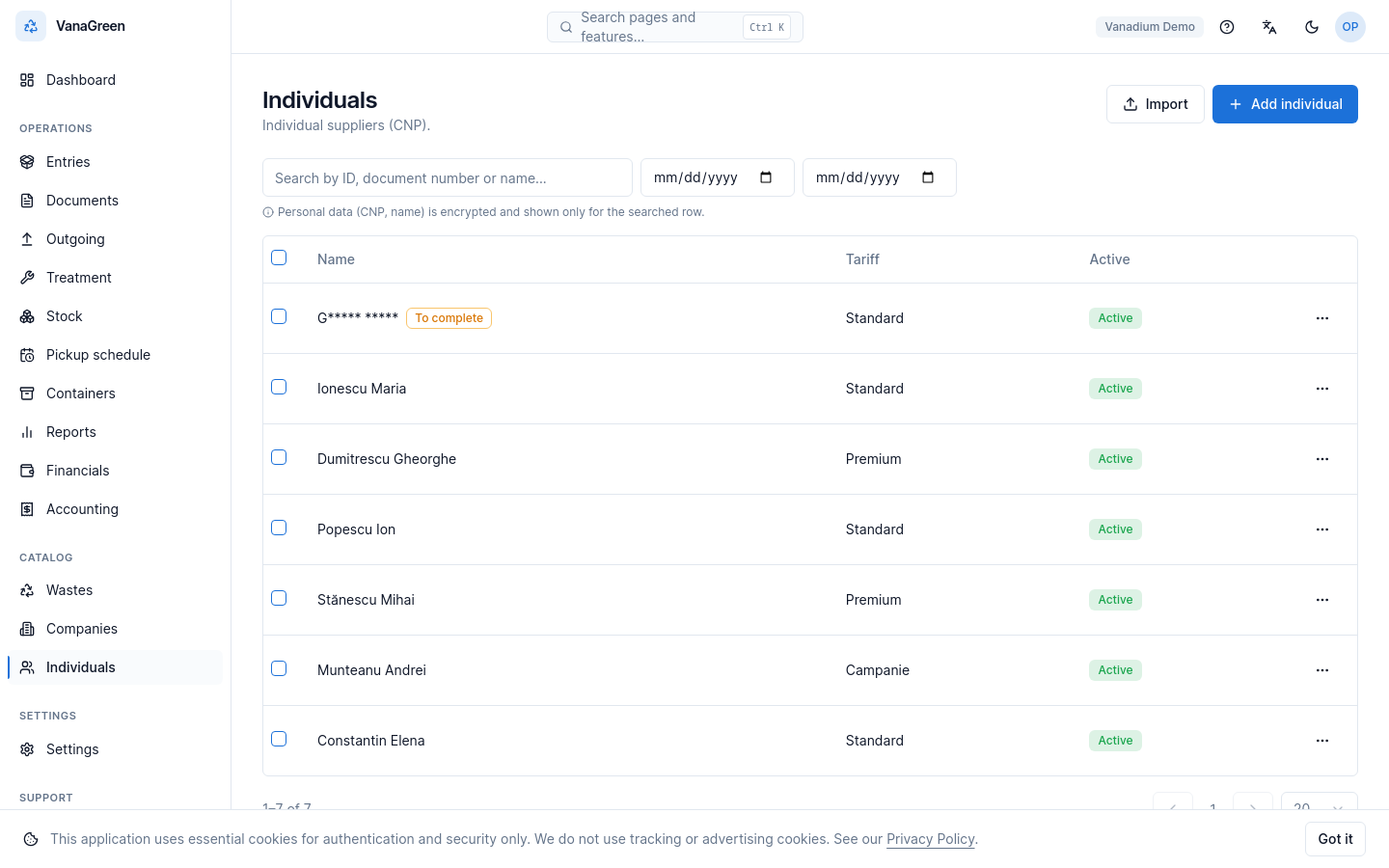The height and width of the screenshot is (868, 1389).
Task: Click Campanie tariff in Munteanu Andrei row
Action: coord(878,670)
